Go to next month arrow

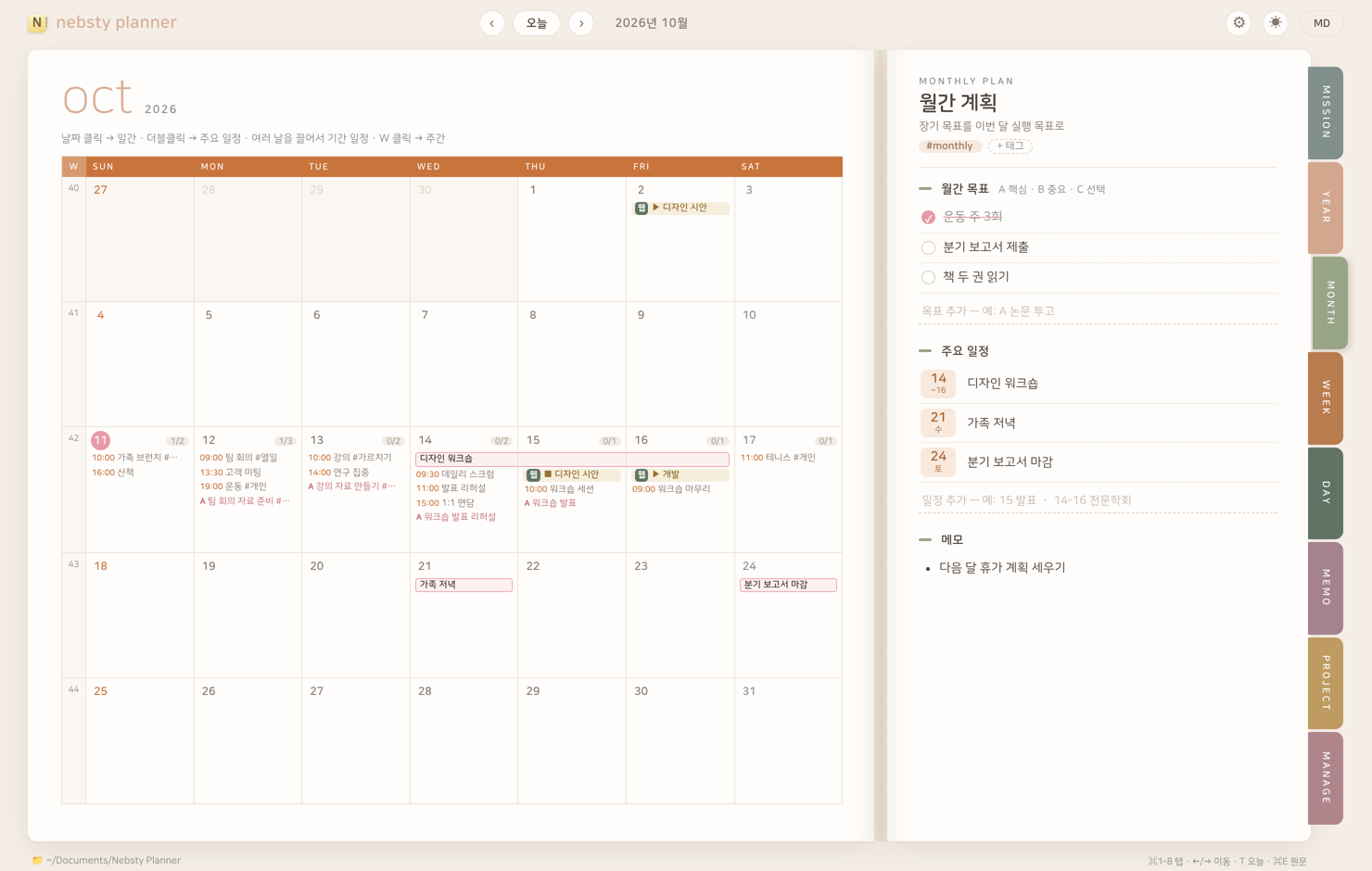pyautogui.click(x=581, y=23)
